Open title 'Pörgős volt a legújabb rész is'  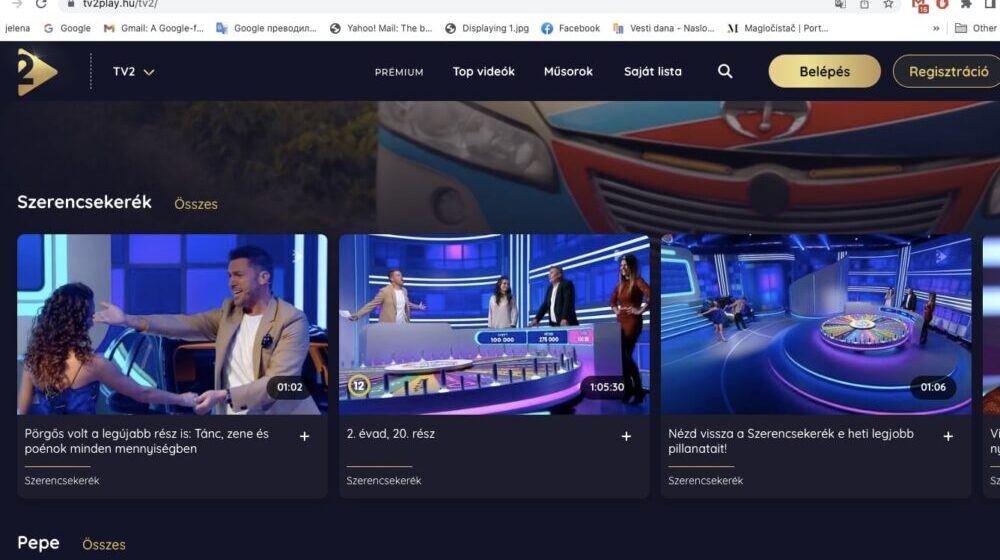[x=147, y=441]
